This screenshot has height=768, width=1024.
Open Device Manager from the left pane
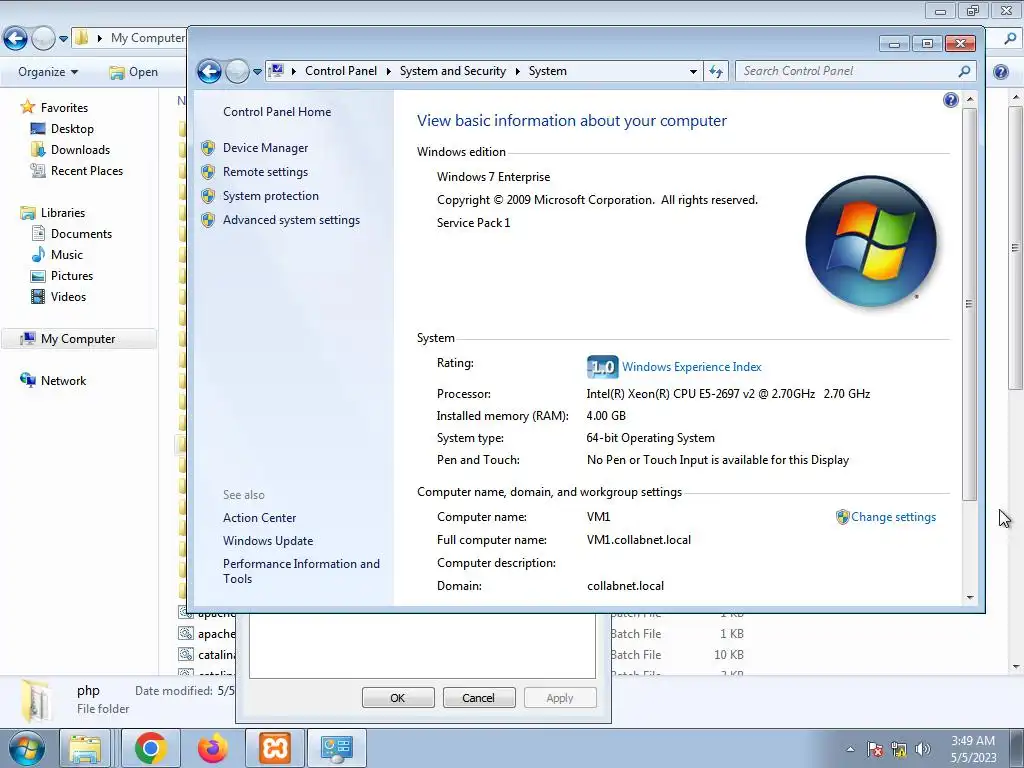(x=265, y=148)
